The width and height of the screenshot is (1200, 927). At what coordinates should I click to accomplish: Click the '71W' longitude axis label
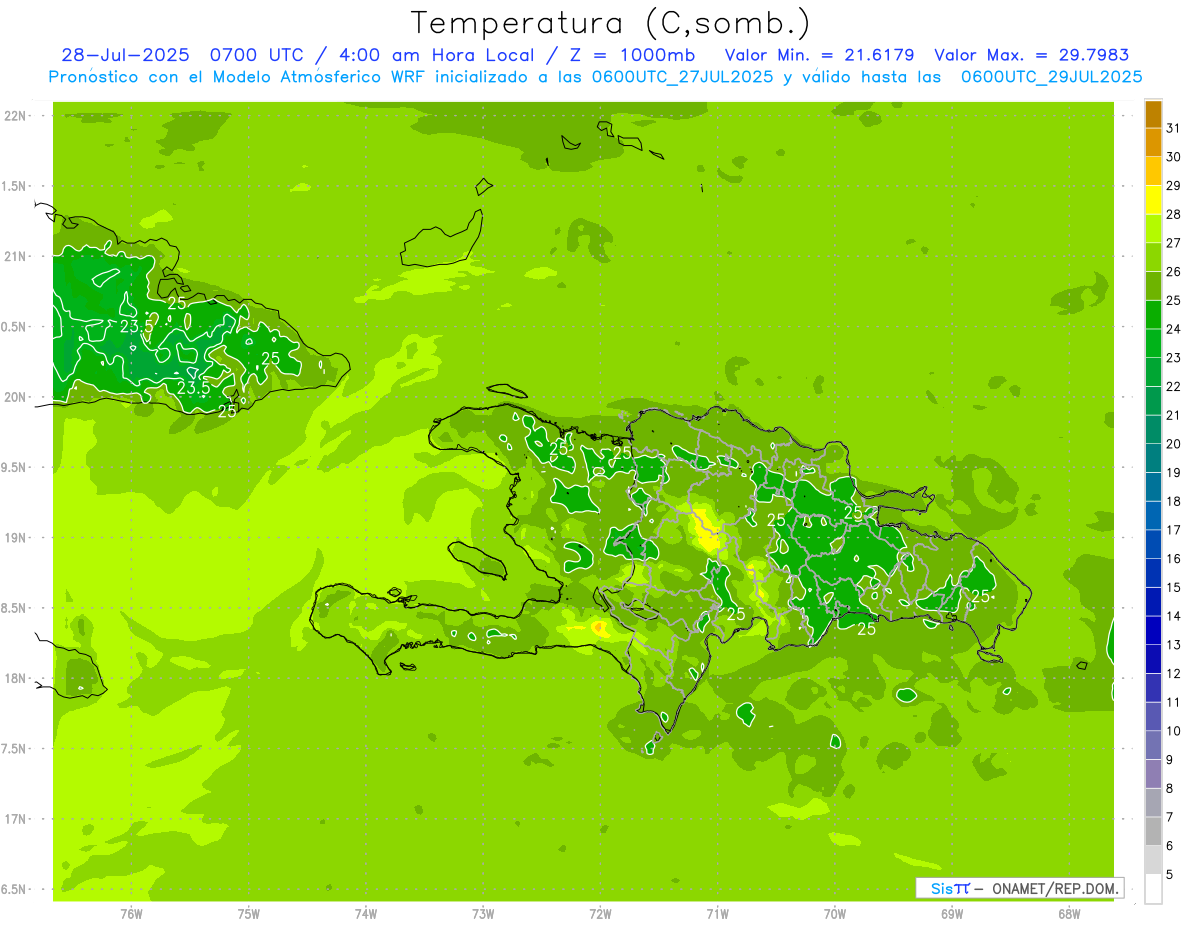[x=717, y=913]
